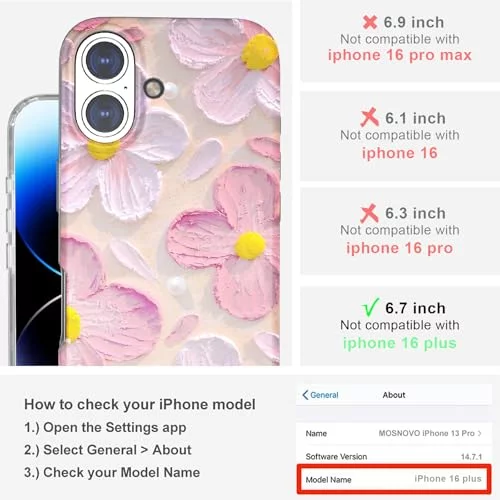Click the green checkmark beside 6.7 inch

tap(371, 307)
